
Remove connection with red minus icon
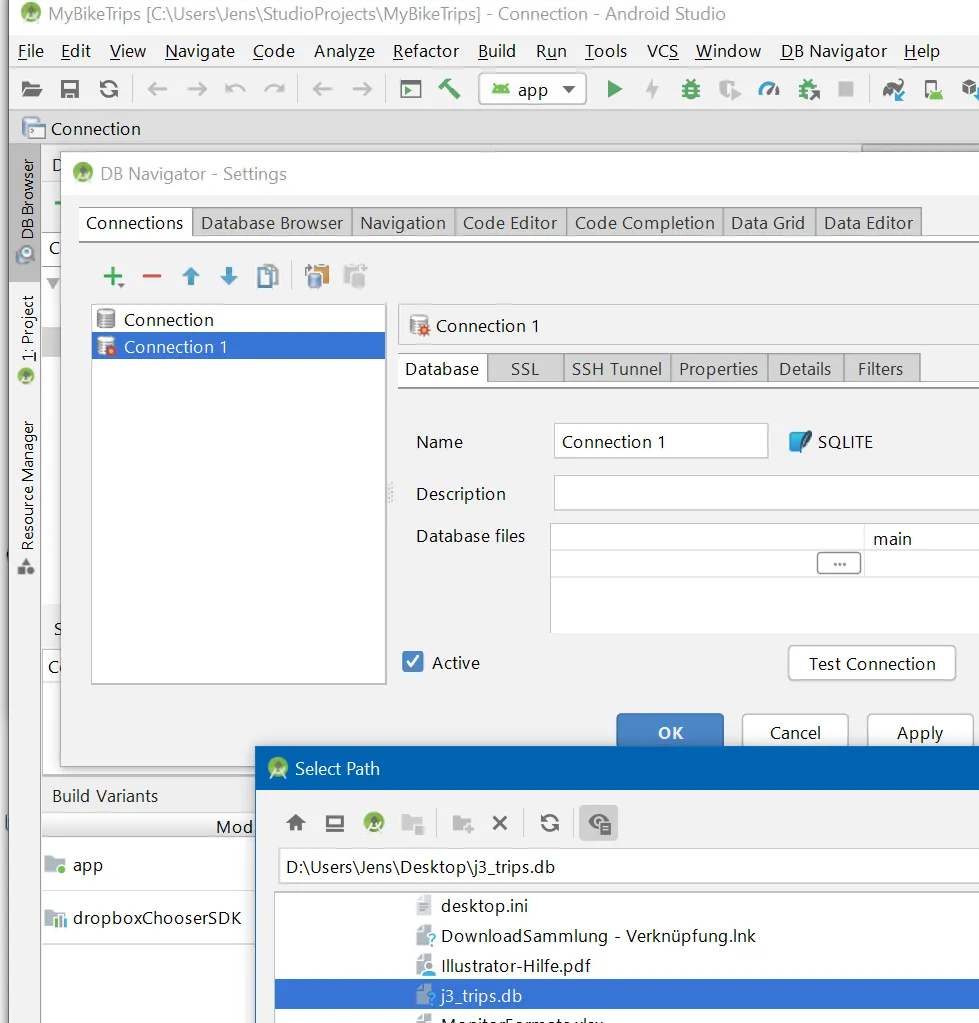point(152,277)
